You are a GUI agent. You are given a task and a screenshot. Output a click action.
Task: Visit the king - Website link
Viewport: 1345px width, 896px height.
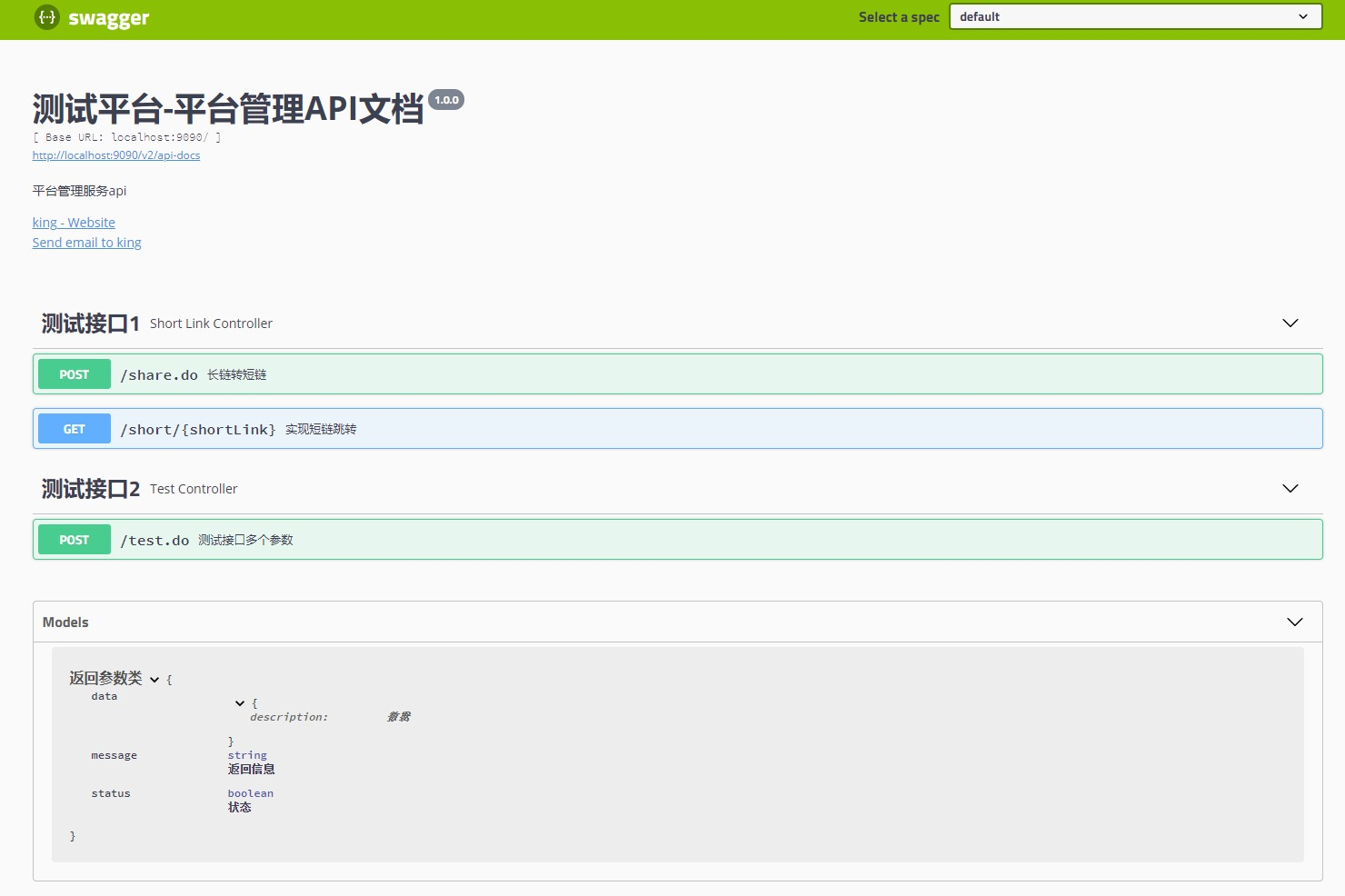click(x=74, y=222)
